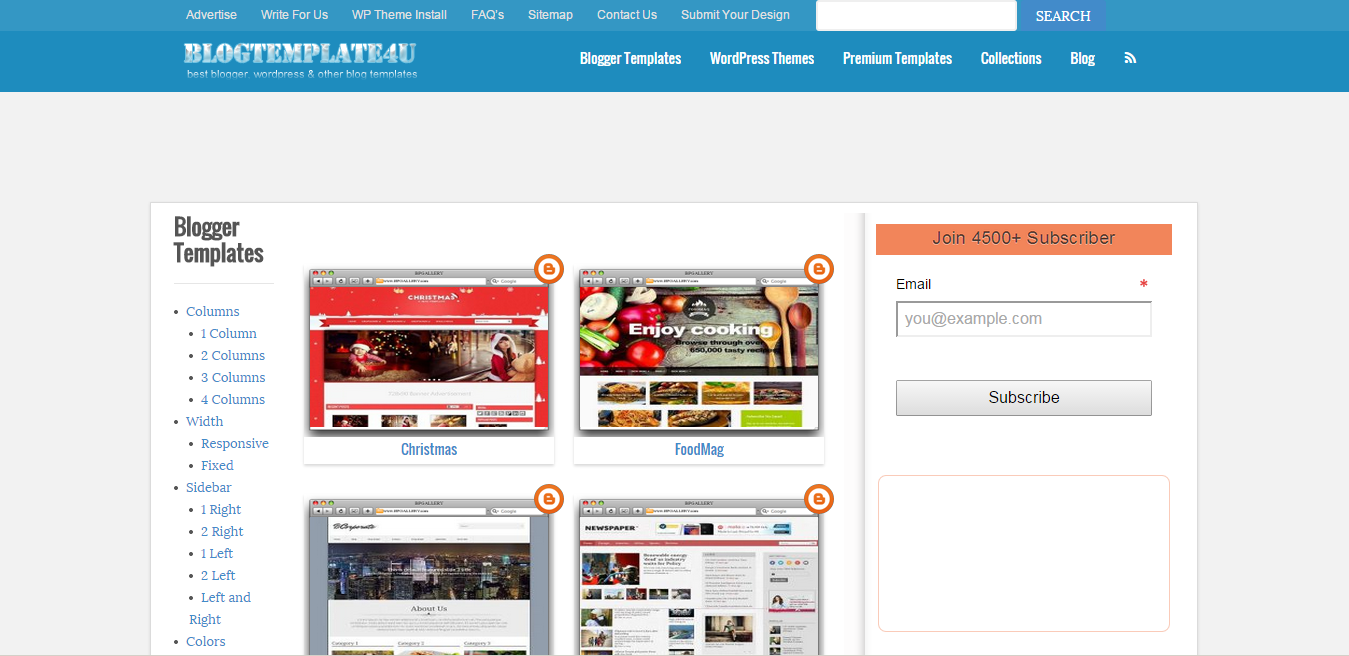This screenshot has width=1349, height=656.
Task: Open the Contact Us page
Action: (x=627, y=15)
